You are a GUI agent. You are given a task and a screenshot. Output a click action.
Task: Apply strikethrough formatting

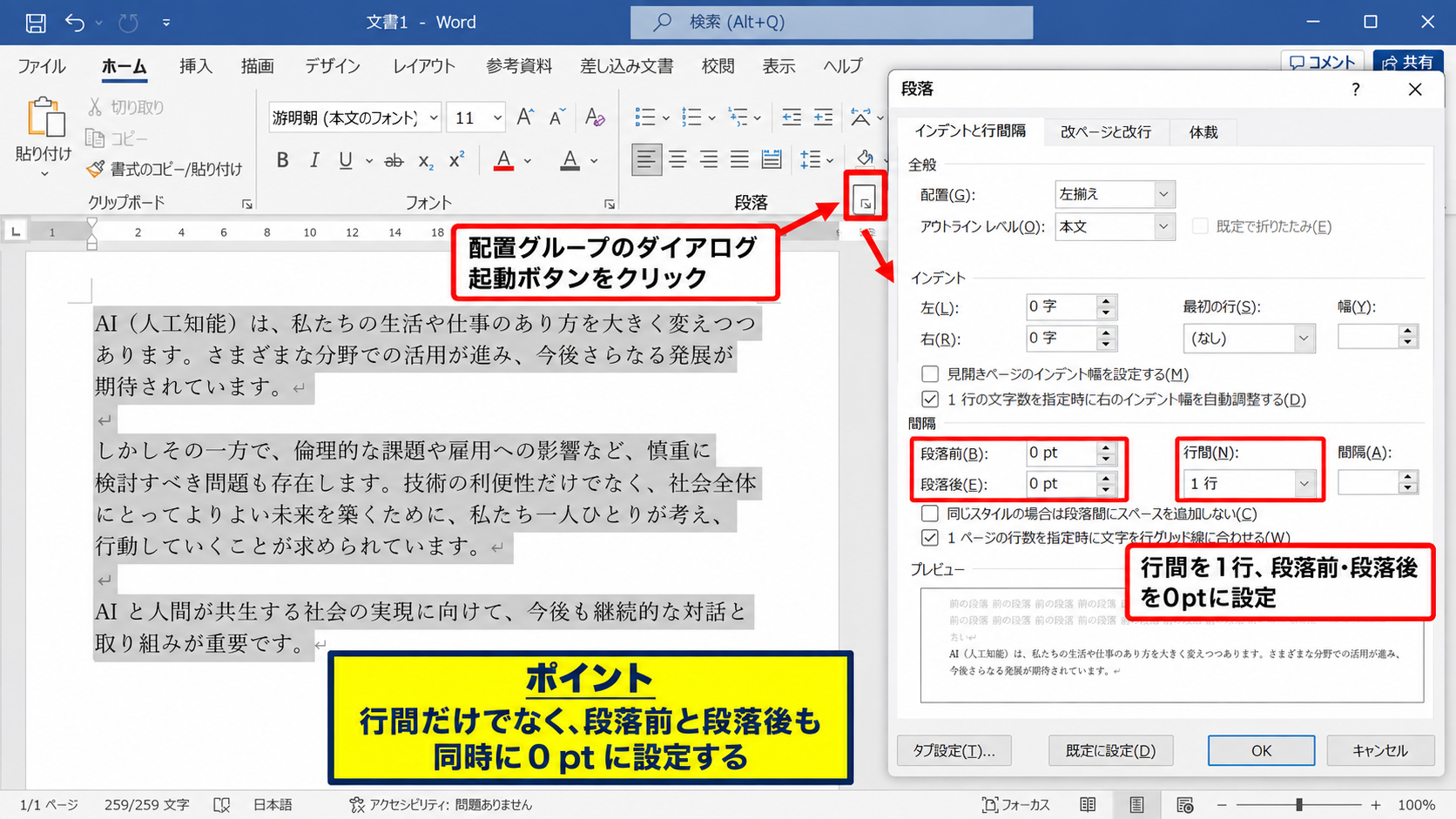(x=394, y=160)
